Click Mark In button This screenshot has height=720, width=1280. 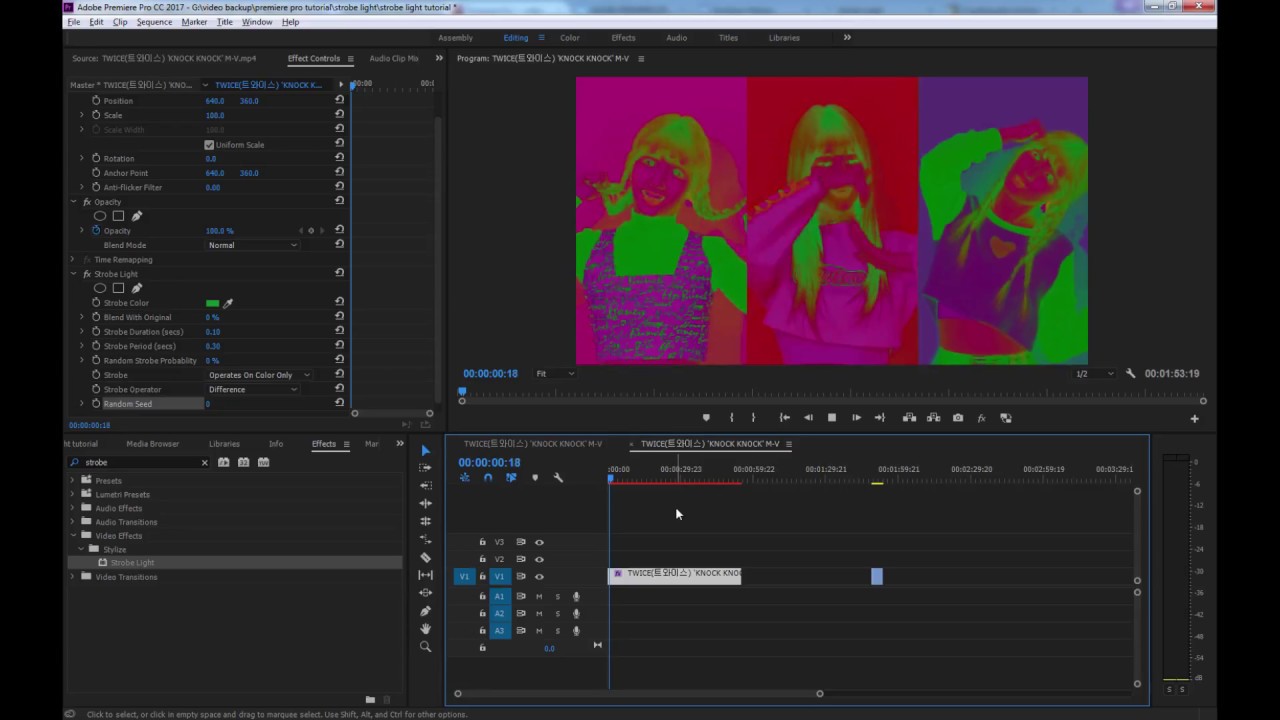(x=731, y=418)
